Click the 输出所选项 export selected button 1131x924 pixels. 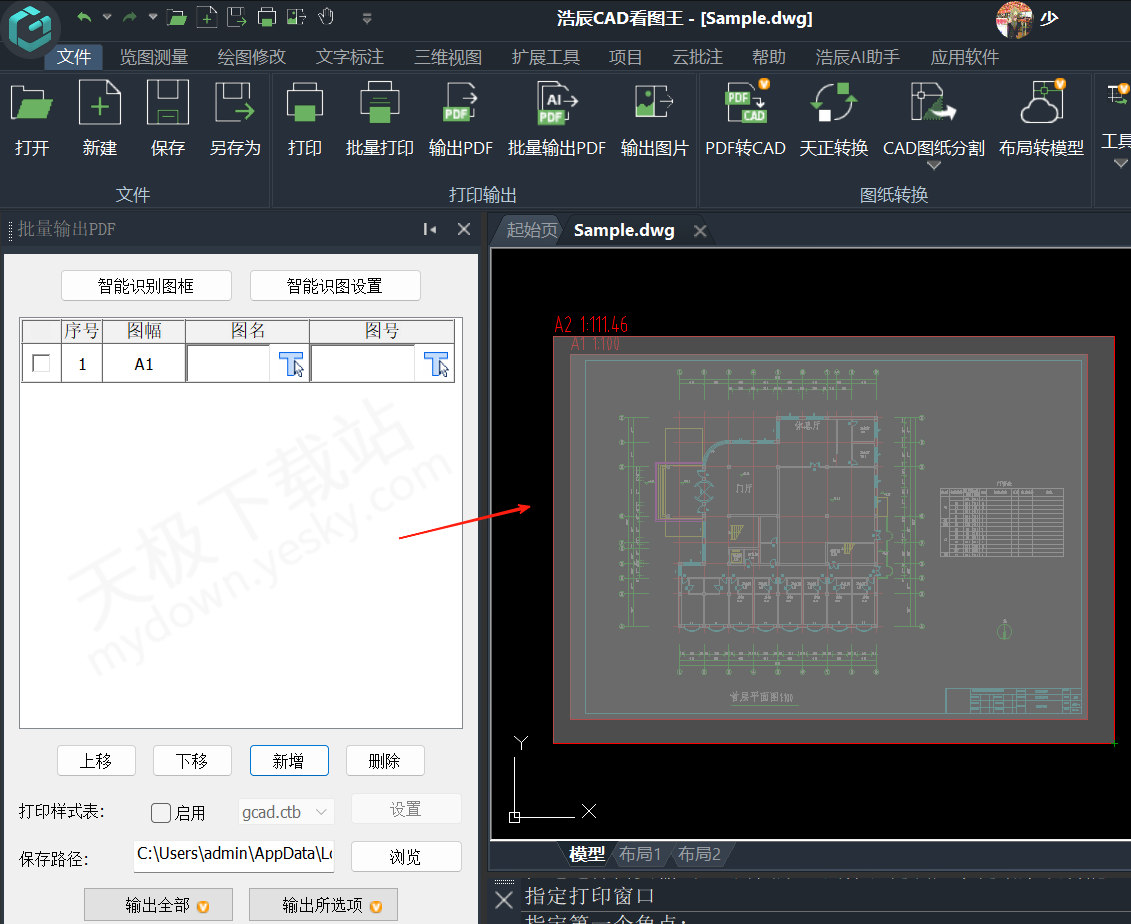click(x=324, y=905)
